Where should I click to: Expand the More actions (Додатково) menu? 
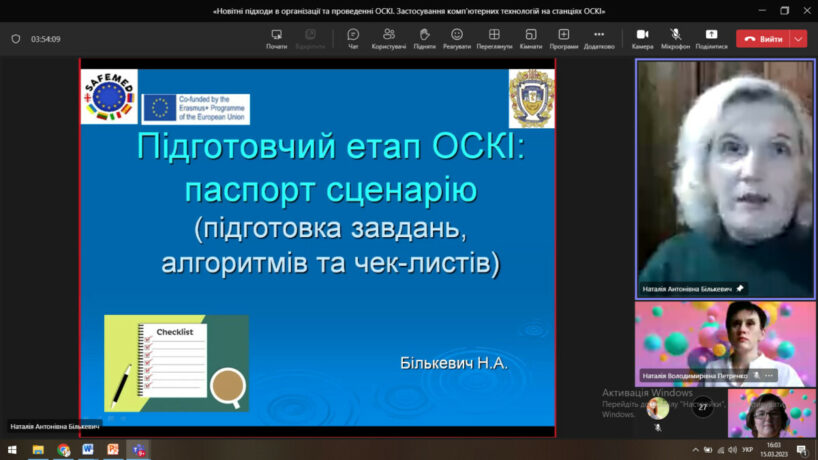click(x=599, y=38)
